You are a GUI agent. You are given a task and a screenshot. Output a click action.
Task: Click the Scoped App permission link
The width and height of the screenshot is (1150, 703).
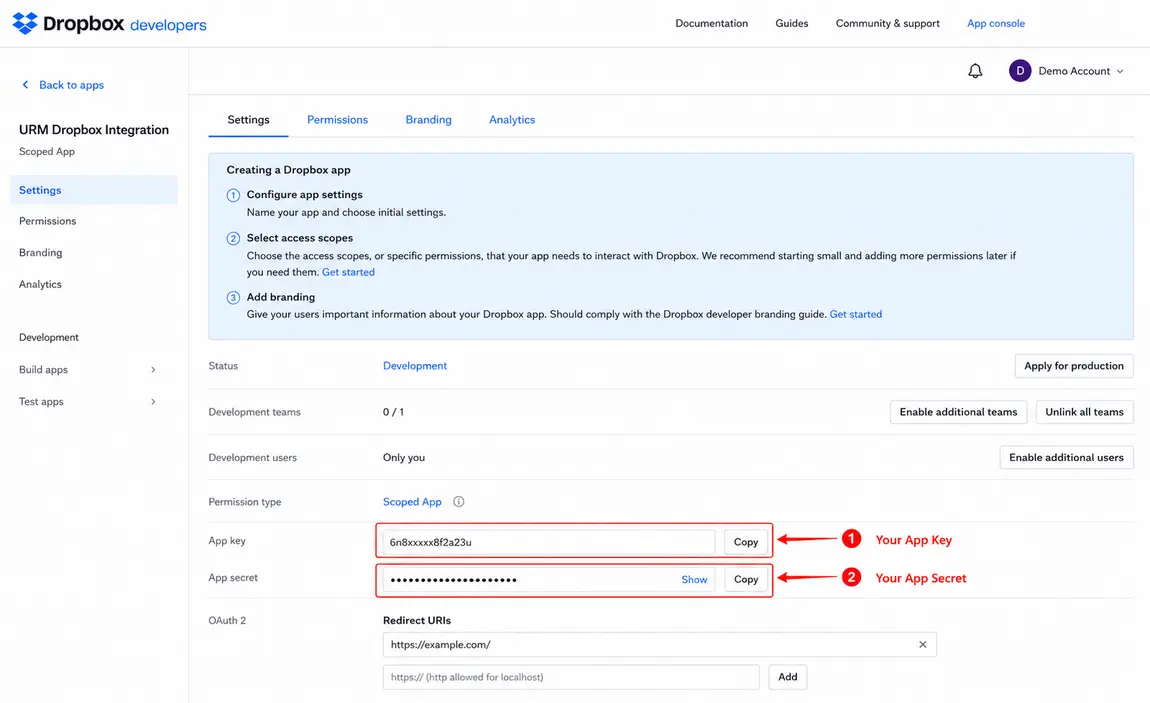412,502
